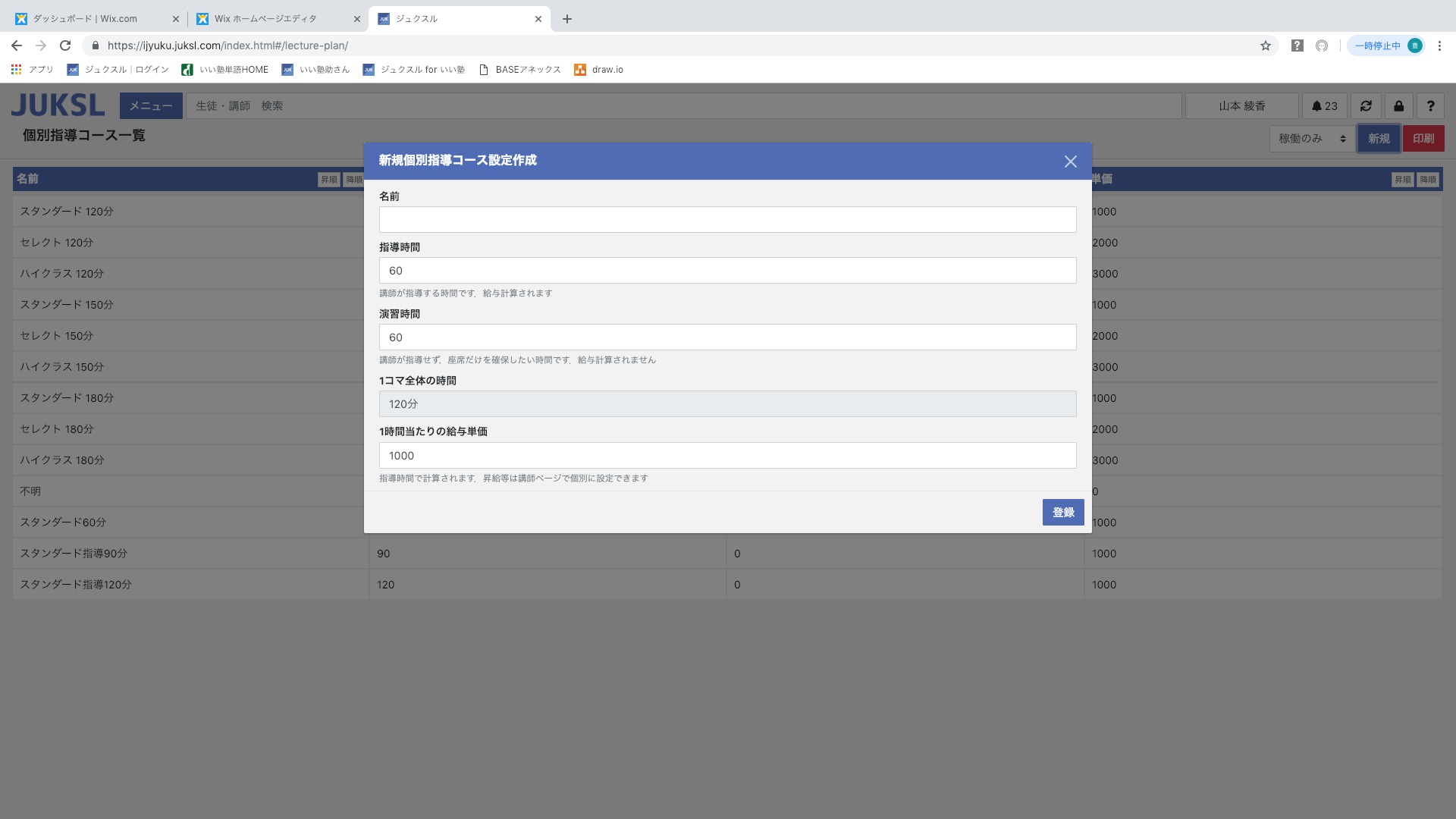Go back to previous page
Viewport: 1456px width, 819px height.
coord(17,45)
